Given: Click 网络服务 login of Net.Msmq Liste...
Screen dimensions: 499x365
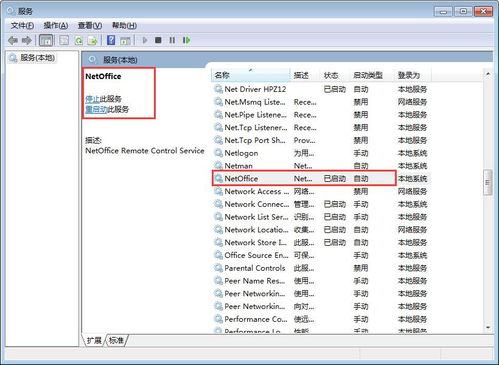Looking at the screenshot, I should (412, 102).
